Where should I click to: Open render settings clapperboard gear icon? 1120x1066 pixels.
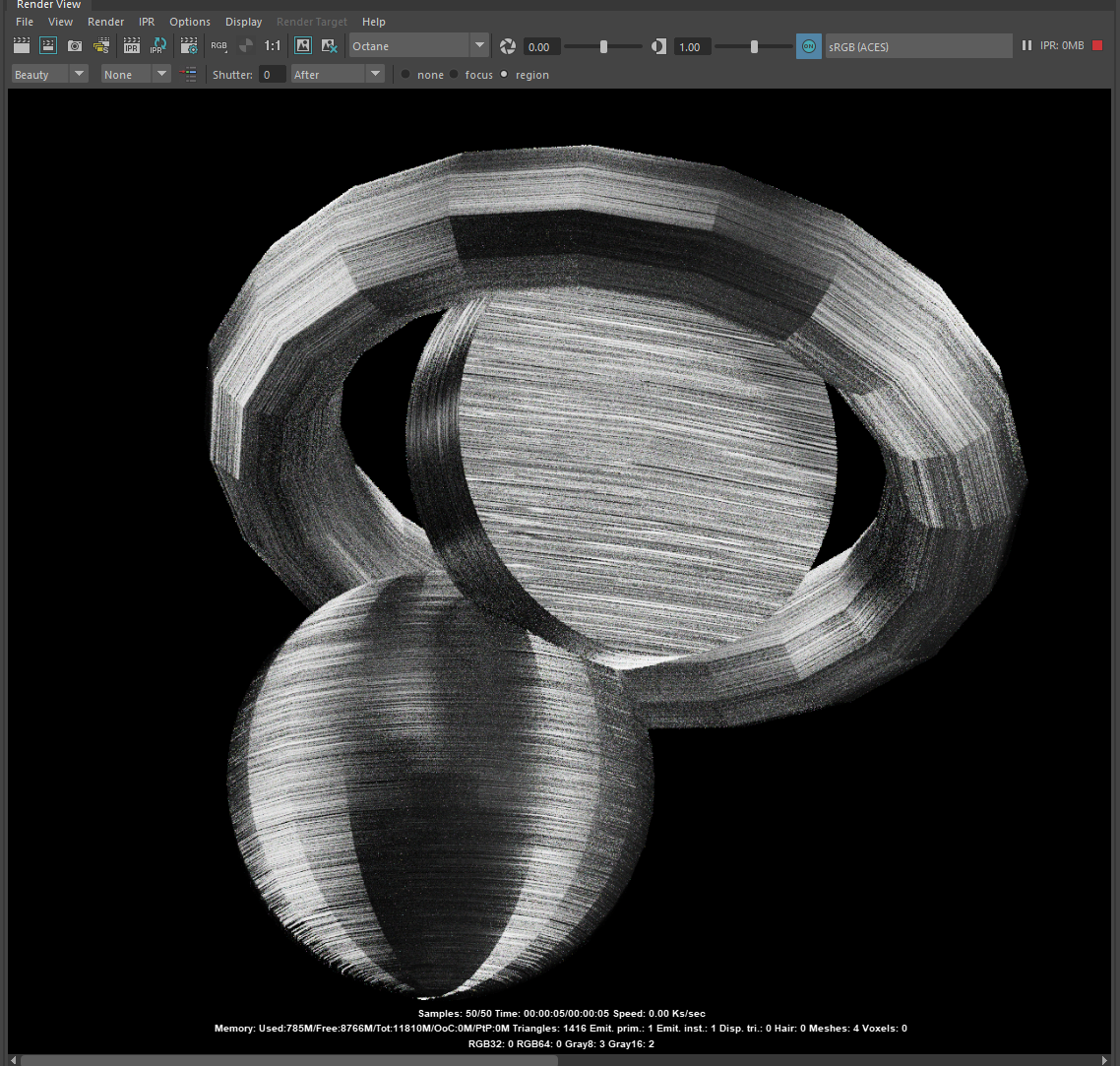tap(189, 46)
